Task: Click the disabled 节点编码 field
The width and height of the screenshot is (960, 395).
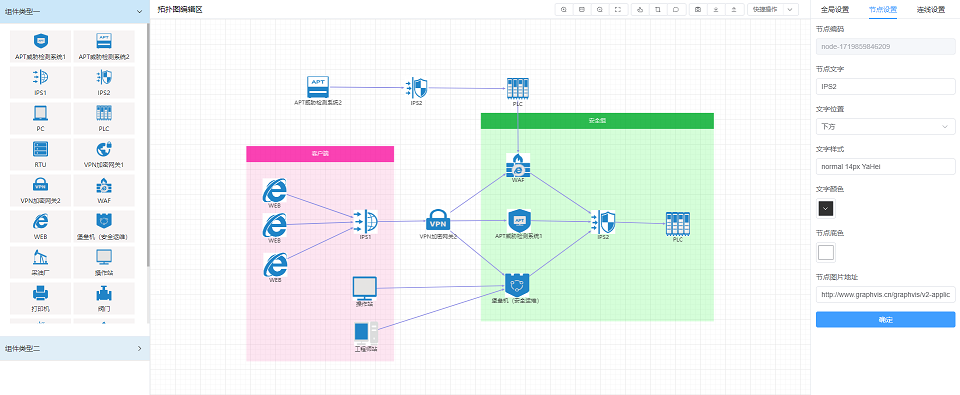Action: 885,46
